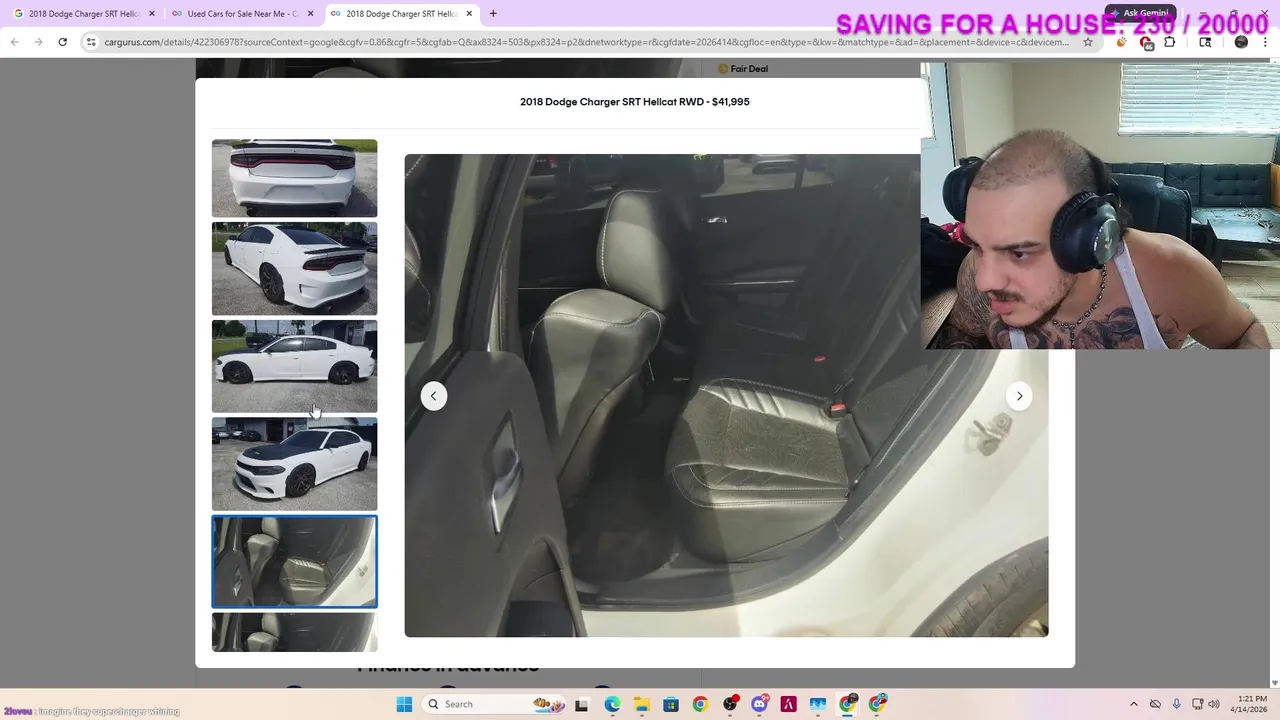Open the blue monitor app on taskbar

[x=818, y=704]
